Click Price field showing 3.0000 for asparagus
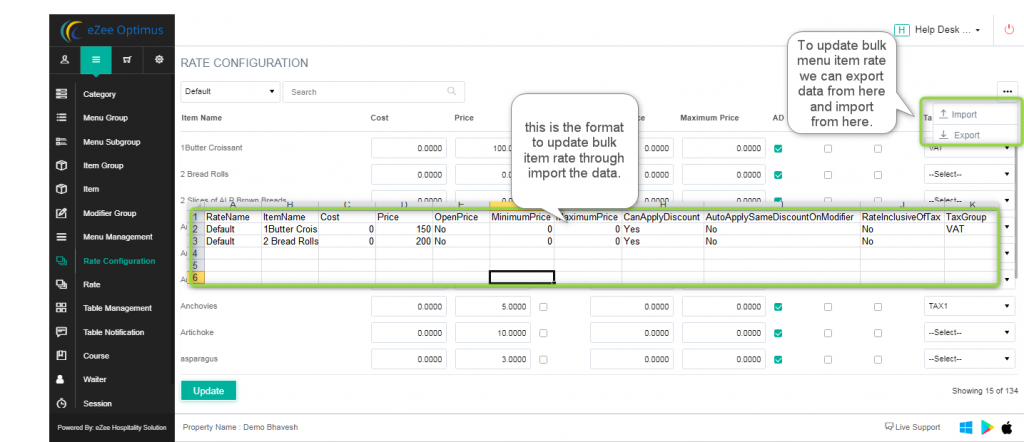The height and width of the screenshot is (442, 1024). pos(493,359)
